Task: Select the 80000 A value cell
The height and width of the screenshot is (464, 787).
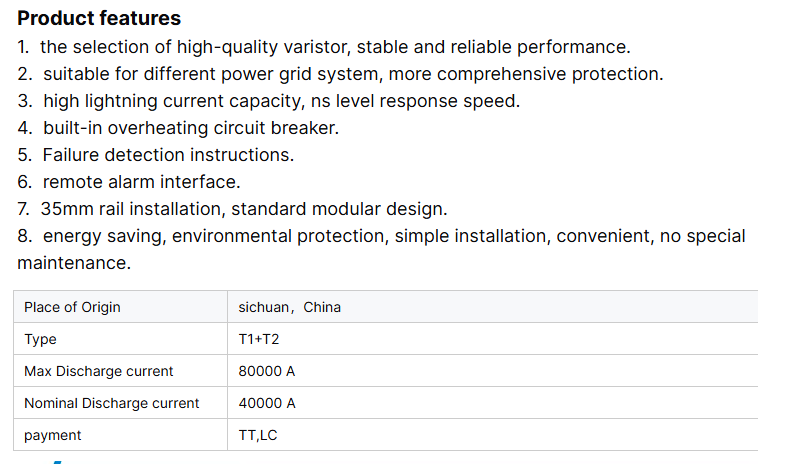Action: [267, 371]
